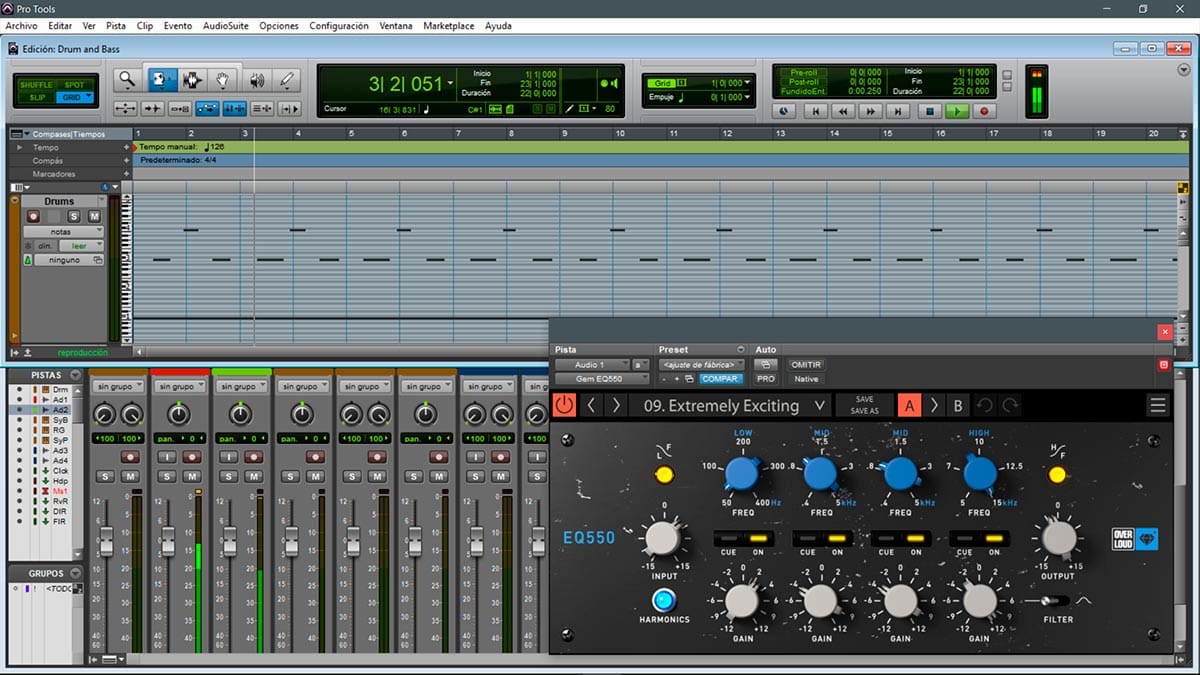Click the HIGH band FREQ blue knob
1200x675 pixels.
pyautogui.click(x=979, y=472)
